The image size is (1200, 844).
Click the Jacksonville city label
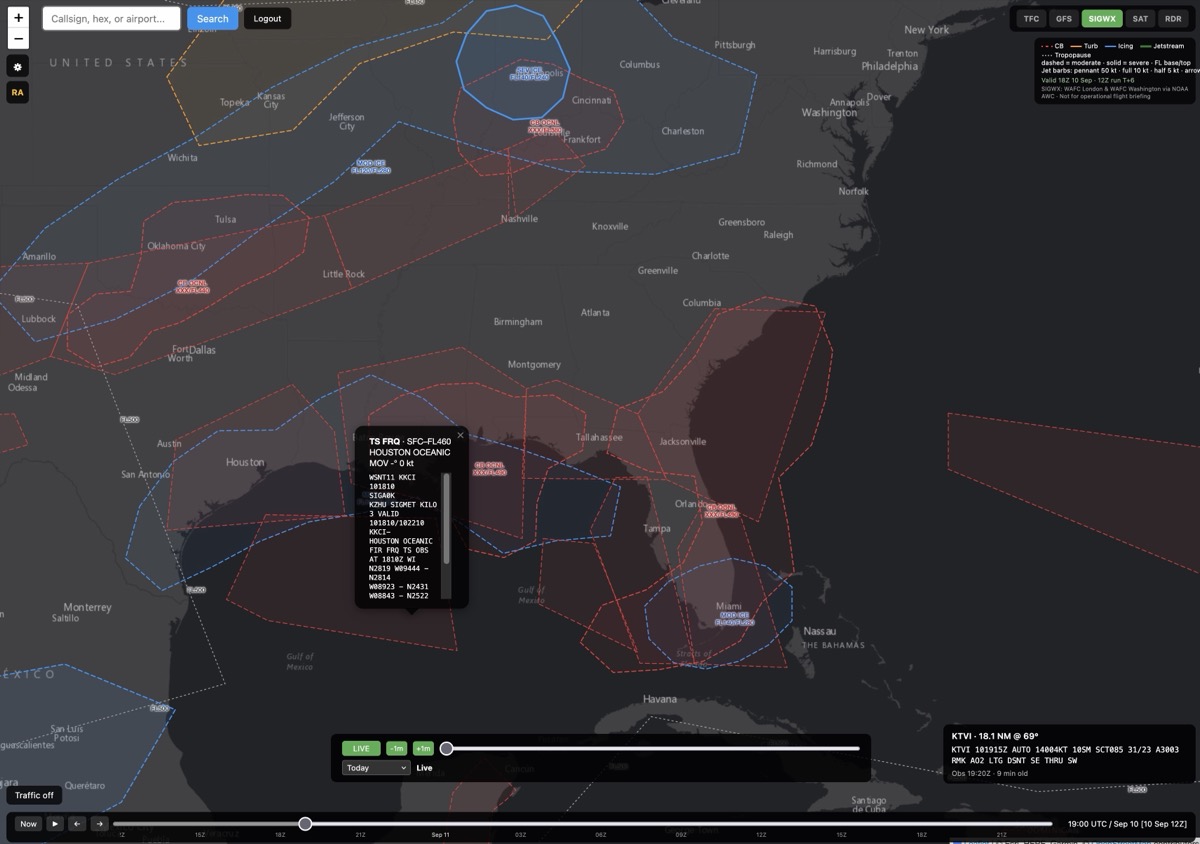tap(683, 441)
